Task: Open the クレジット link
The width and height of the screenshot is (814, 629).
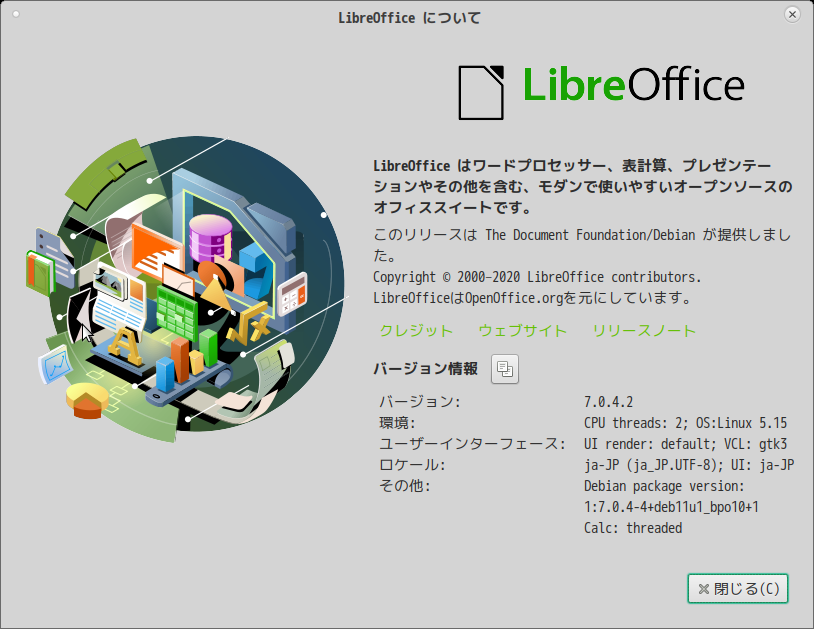Action: [416, 331]
